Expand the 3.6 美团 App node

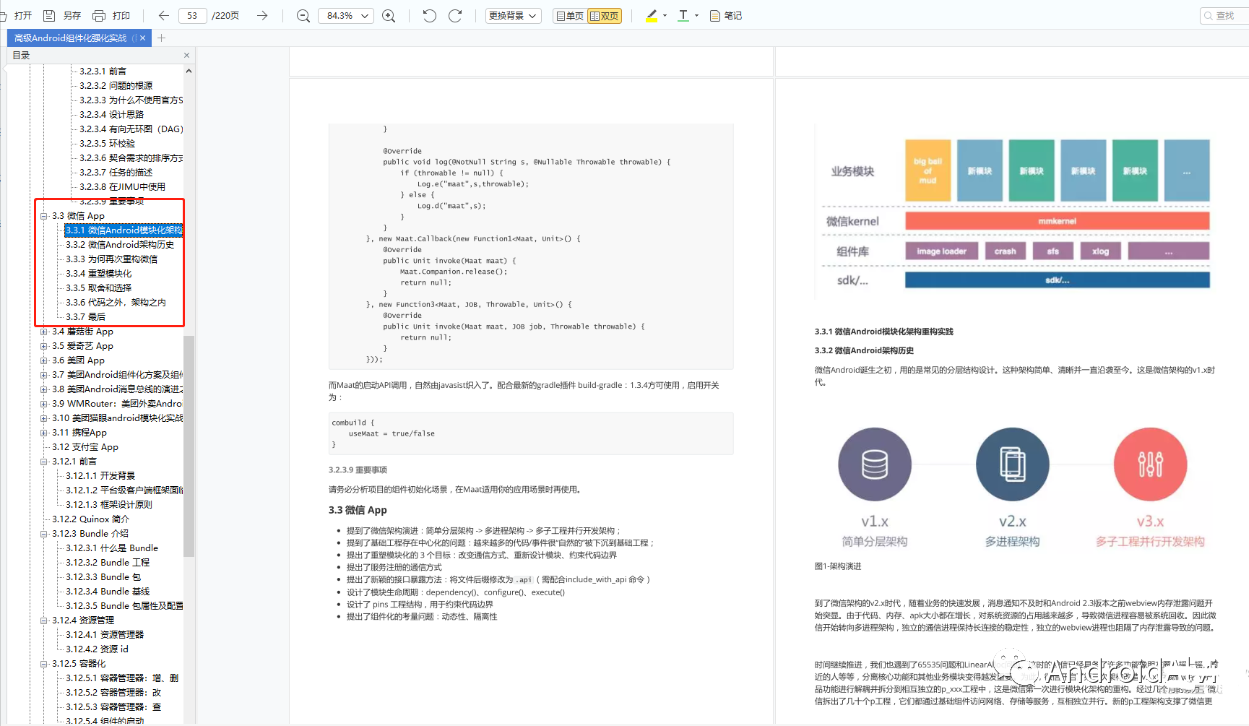pos(44,360)
